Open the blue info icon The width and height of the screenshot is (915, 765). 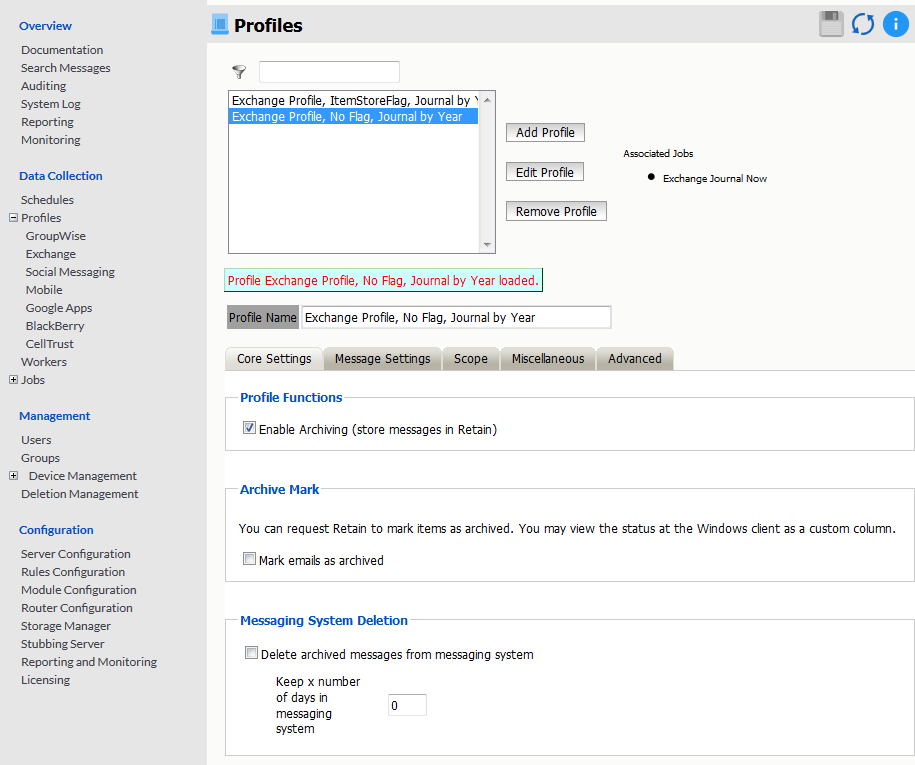tap(895, 24)
